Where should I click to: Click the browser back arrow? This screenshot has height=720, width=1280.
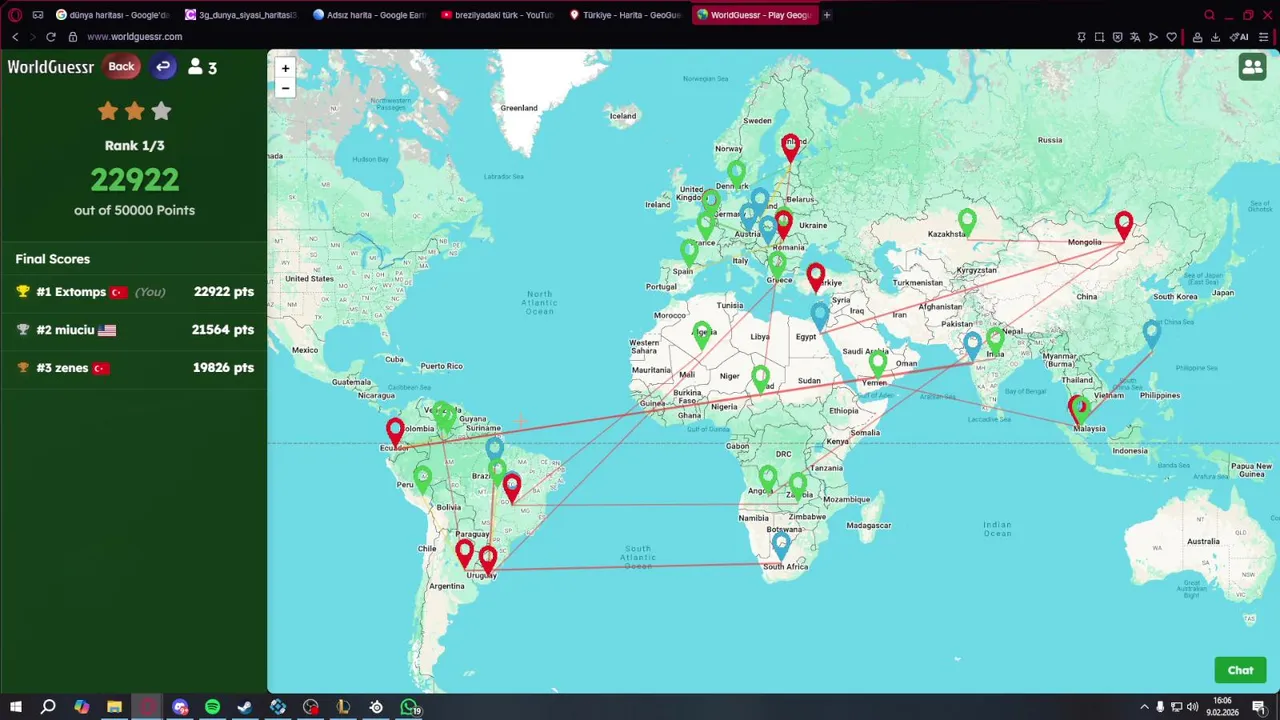(x=15, y=37)
